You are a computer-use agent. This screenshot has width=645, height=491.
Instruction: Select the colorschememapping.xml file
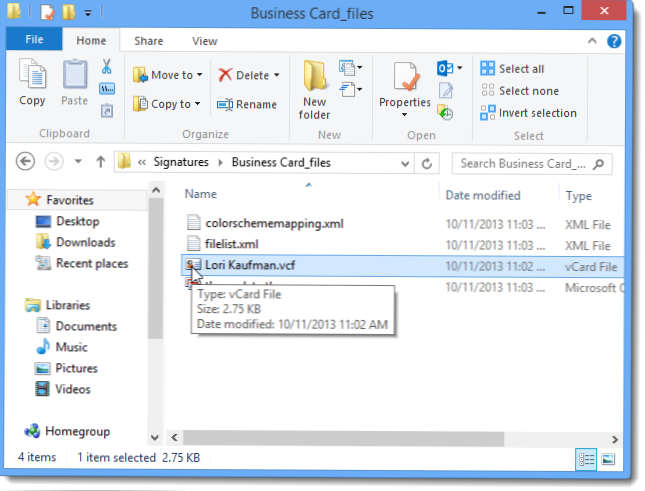click(x=273, y=223)
